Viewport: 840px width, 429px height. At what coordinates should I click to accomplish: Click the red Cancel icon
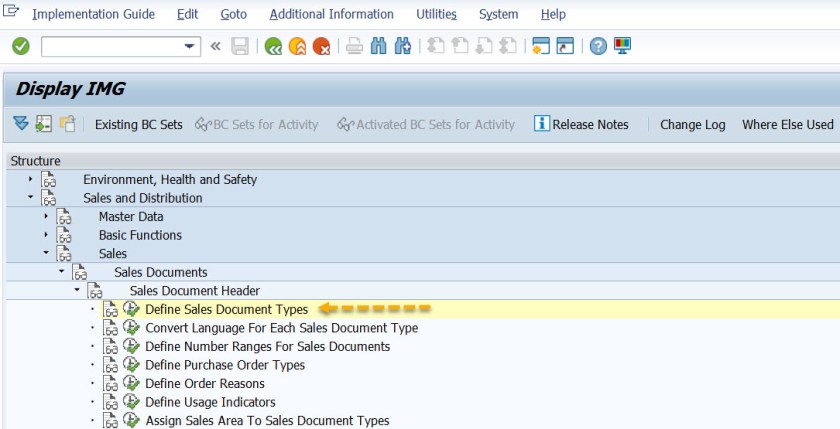coord(321,47)
